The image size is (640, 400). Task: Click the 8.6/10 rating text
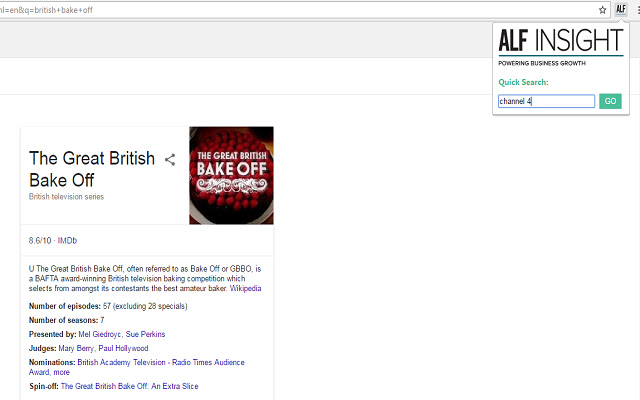click(40, 240)
